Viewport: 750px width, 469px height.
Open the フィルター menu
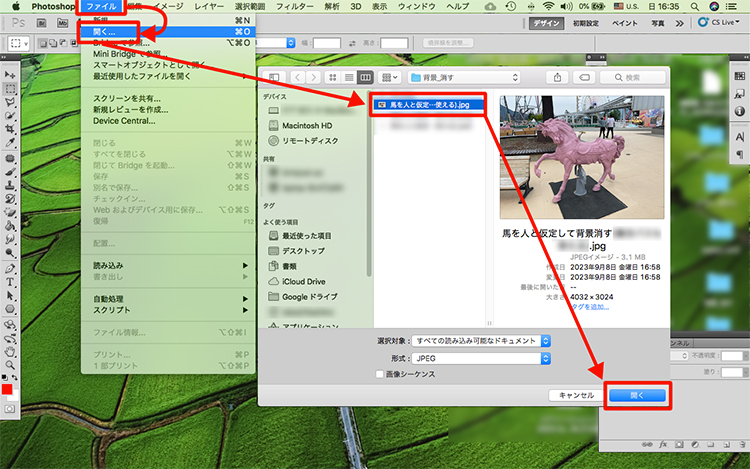click(x=295, y=7)
